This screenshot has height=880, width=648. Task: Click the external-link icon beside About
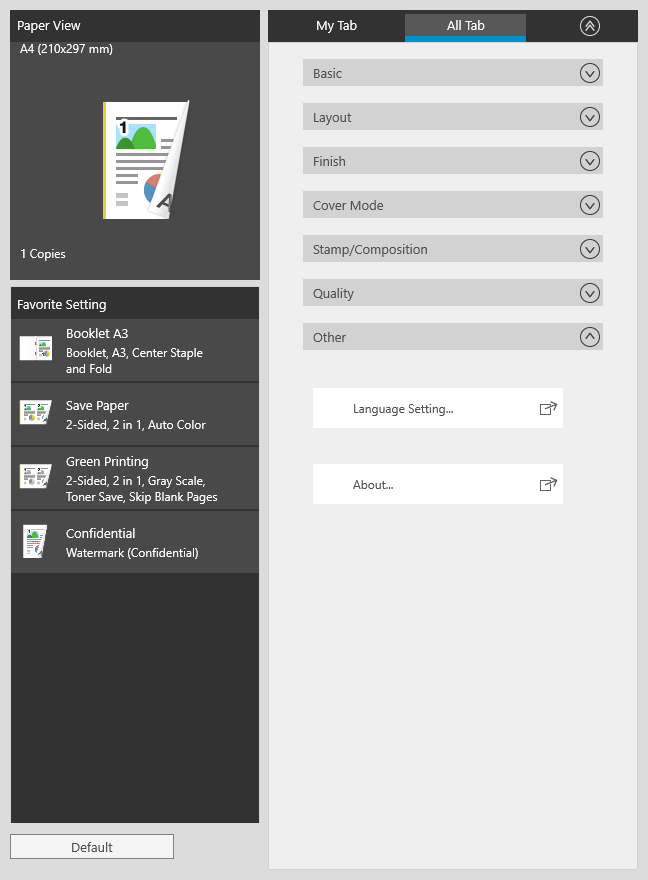[x=548, y=484]
